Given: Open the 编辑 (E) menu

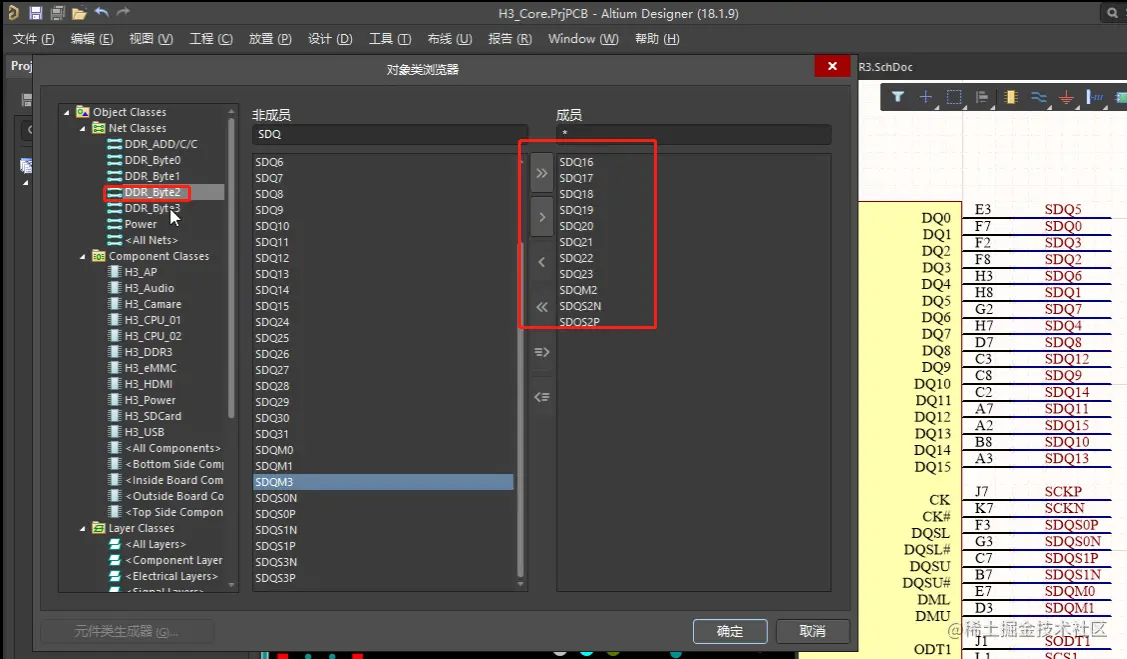Looking at the screenshot, I should pyautogui.click(x=92, y=39).
